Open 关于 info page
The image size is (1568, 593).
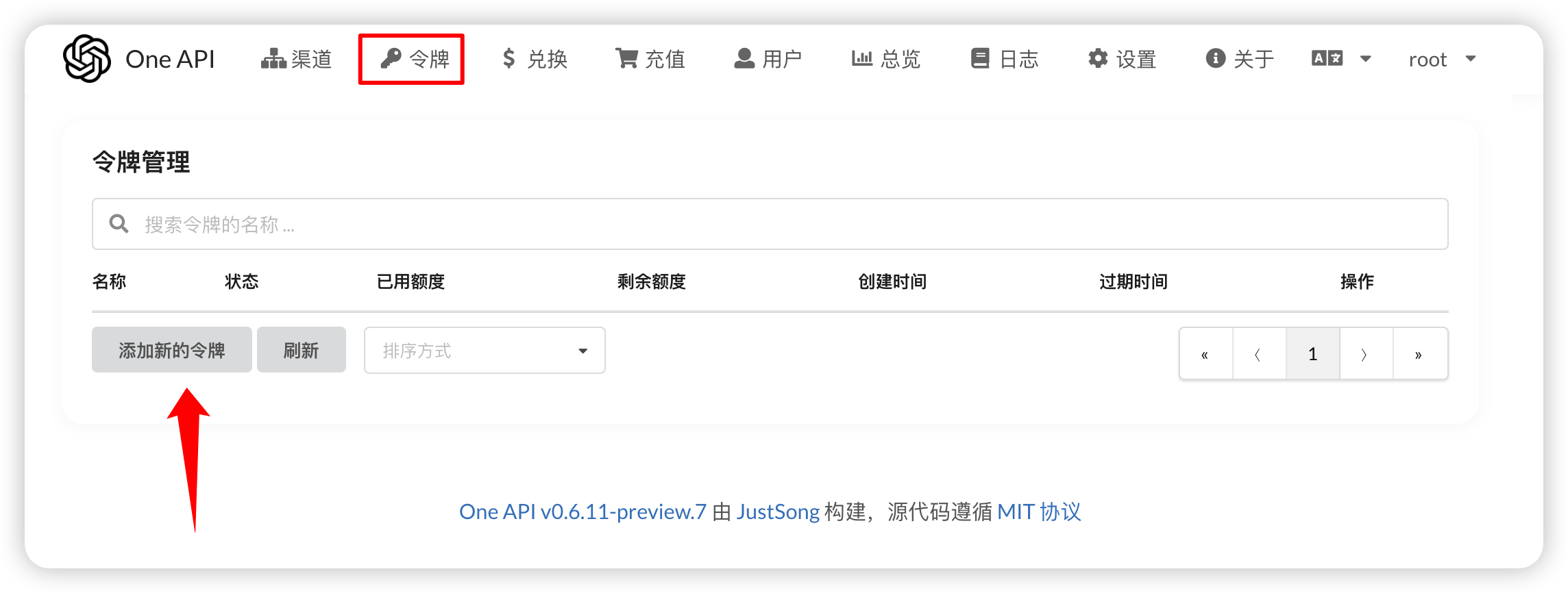1240,59
